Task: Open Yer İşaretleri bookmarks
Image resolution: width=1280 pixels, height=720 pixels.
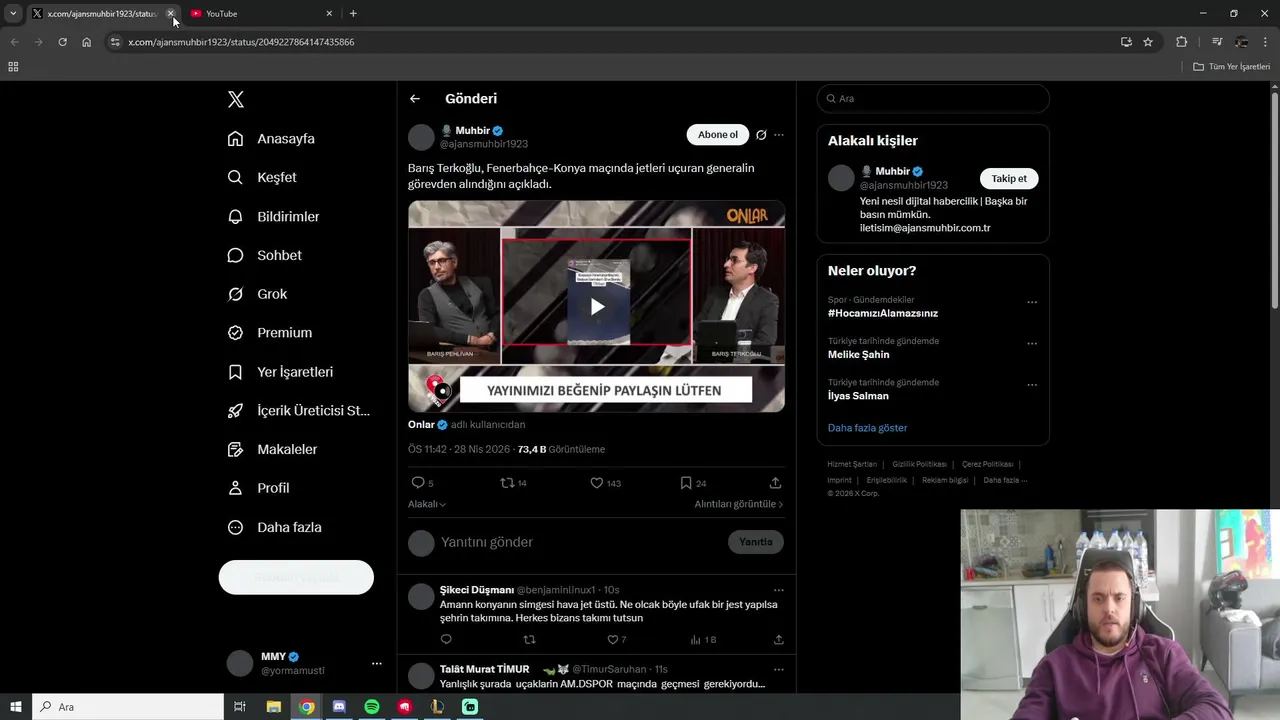Action: [280, 372]
